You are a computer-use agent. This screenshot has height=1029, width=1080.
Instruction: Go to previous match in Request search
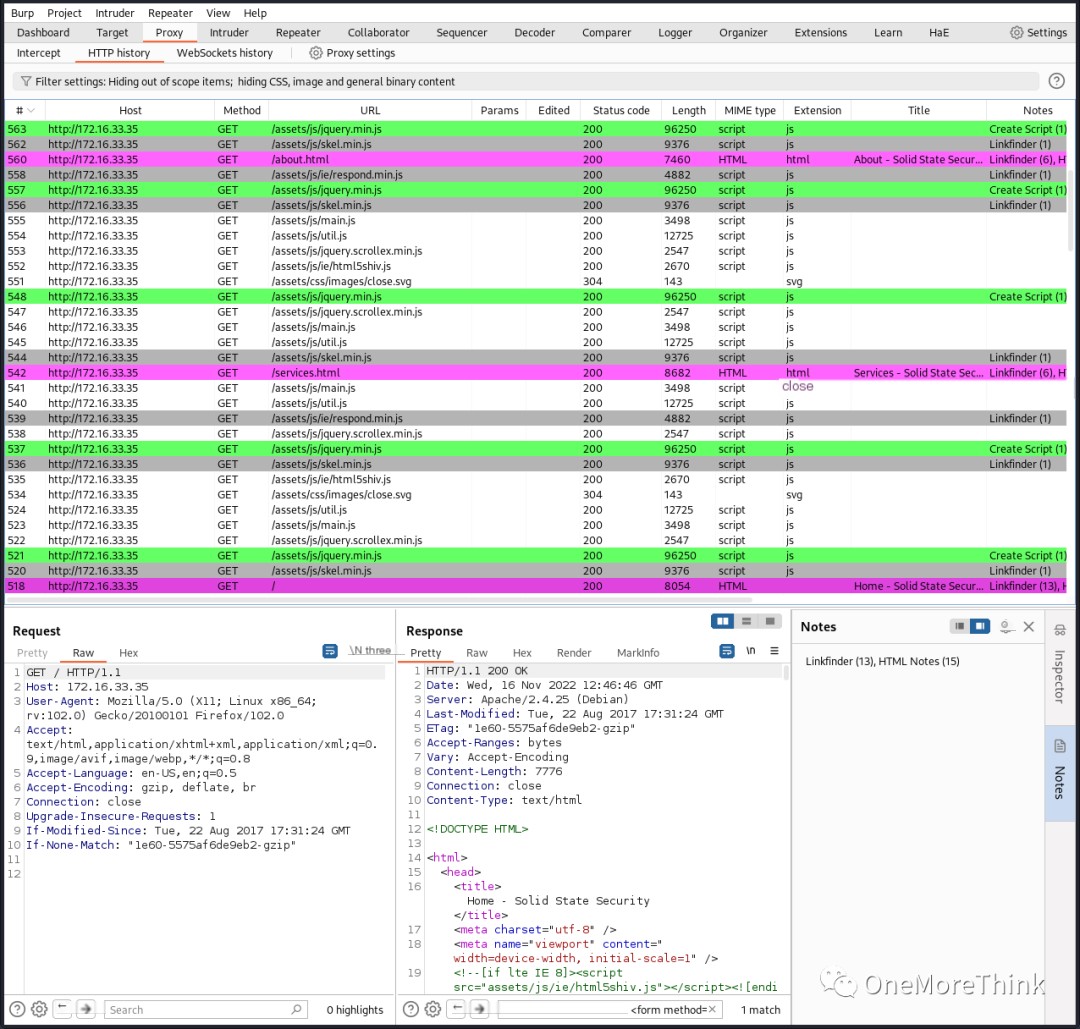(62, 1009)
